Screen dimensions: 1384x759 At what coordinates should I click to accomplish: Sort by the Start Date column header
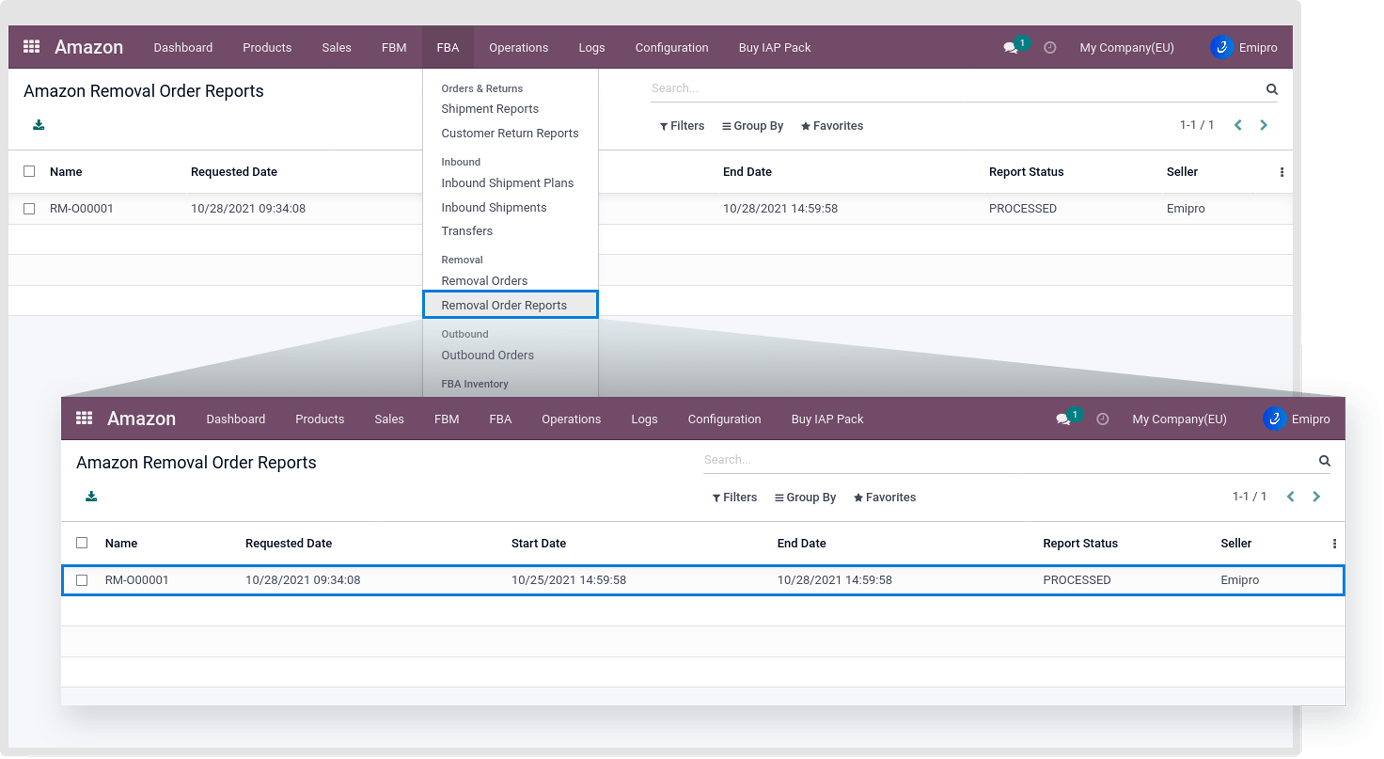point(538,543)
